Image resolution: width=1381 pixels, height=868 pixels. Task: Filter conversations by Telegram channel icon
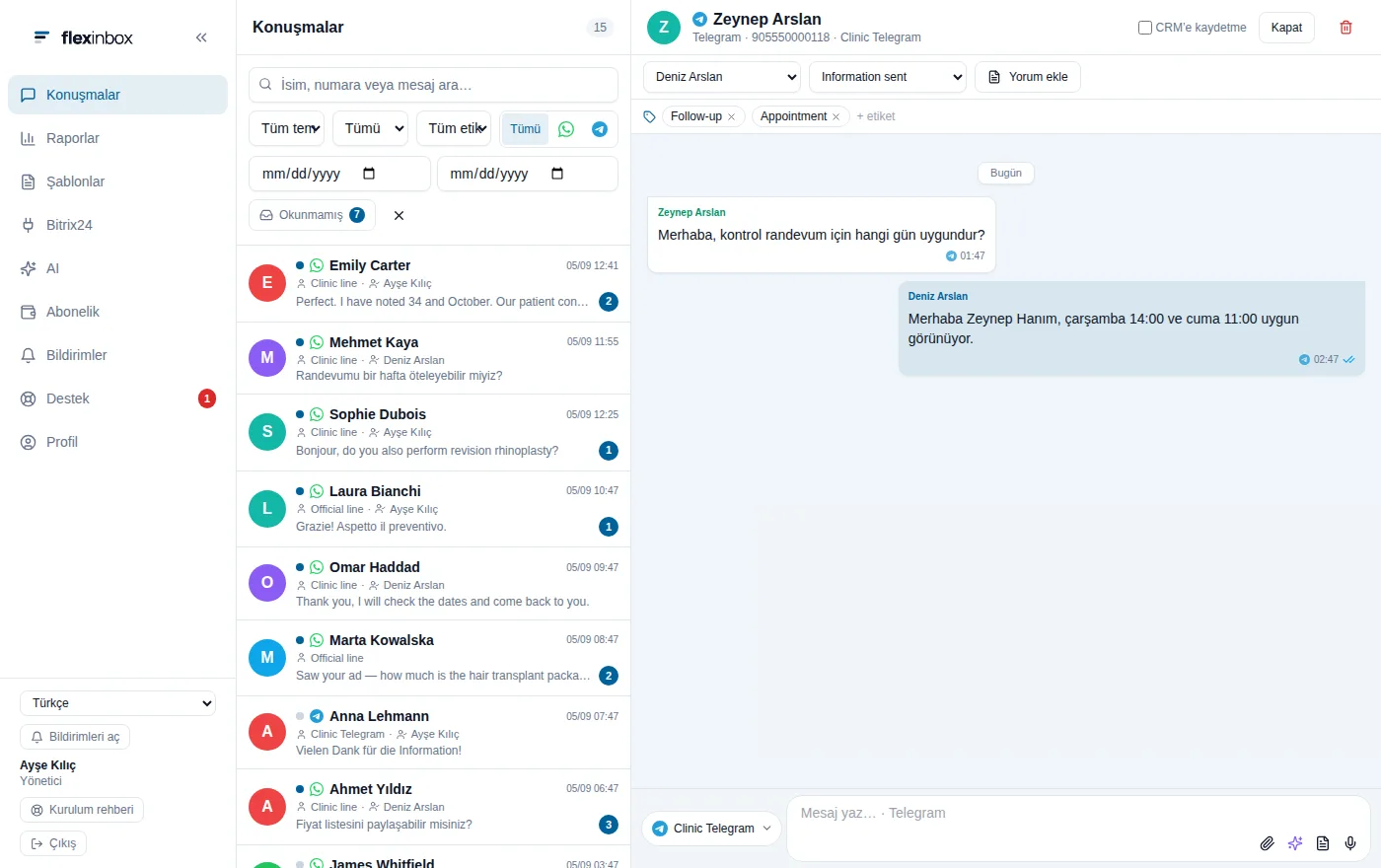tap(599, 129)
